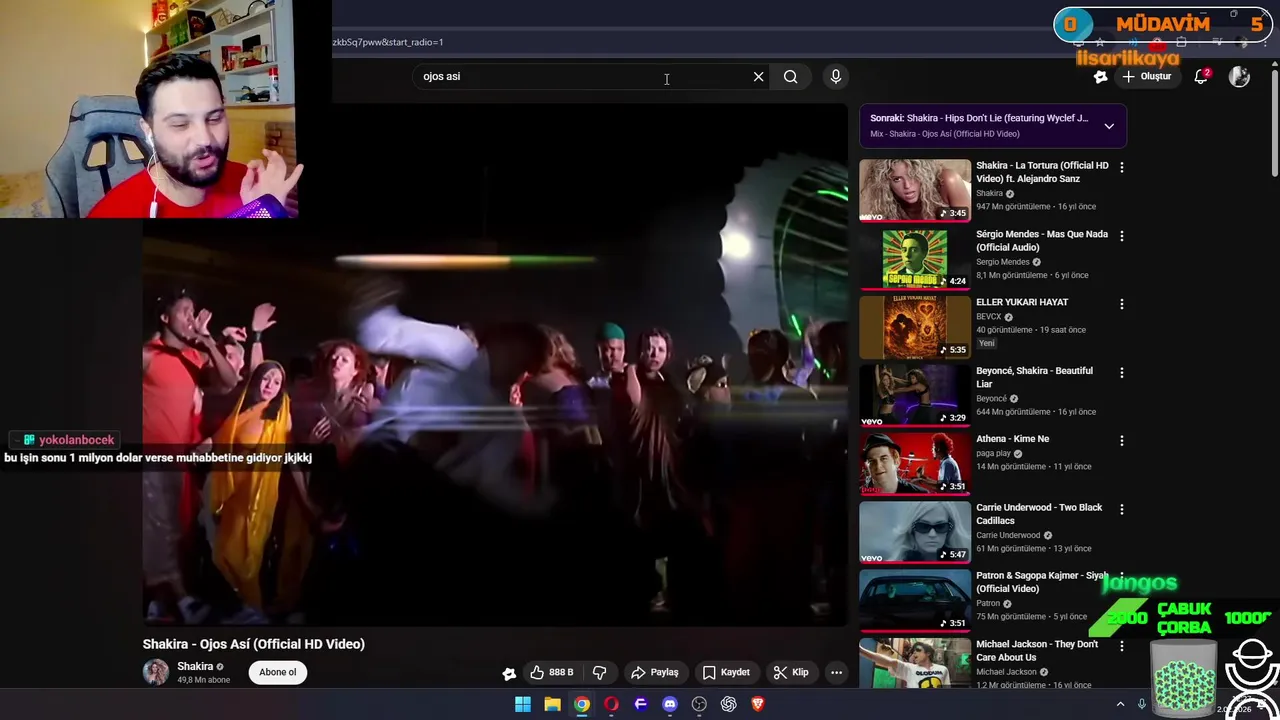Open options menu for ELLER YUKARI HAYAT video
The image size is (1280, 720).
click(x=1121, y=304)
